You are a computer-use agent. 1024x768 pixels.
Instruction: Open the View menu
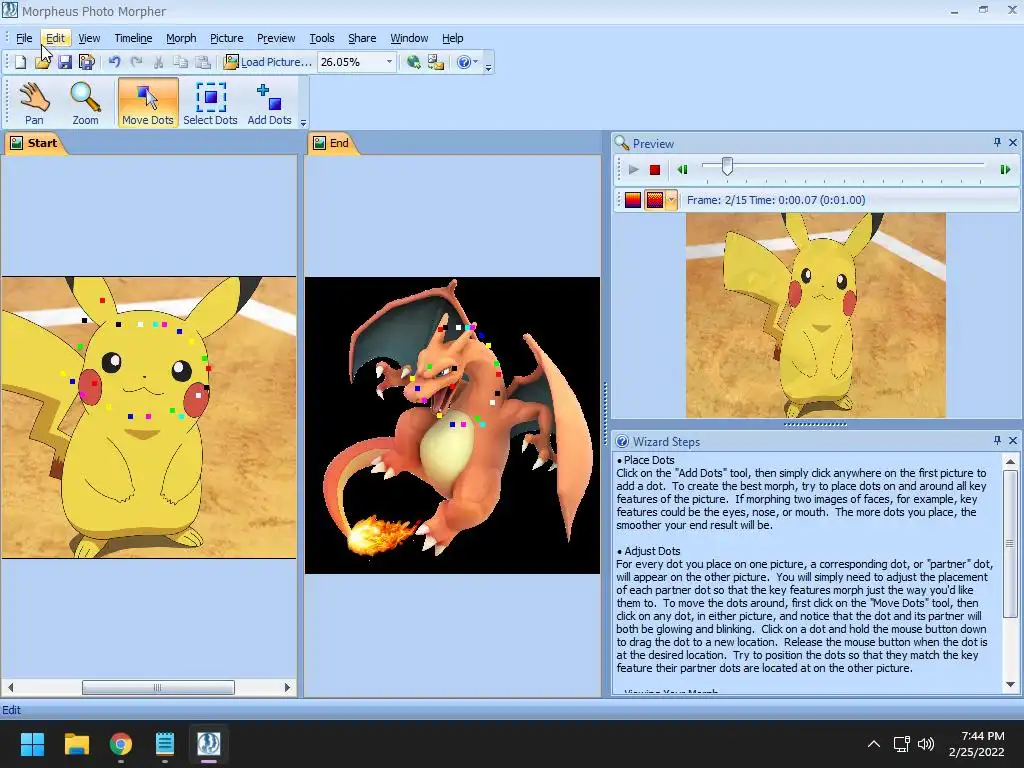point(89,38)
